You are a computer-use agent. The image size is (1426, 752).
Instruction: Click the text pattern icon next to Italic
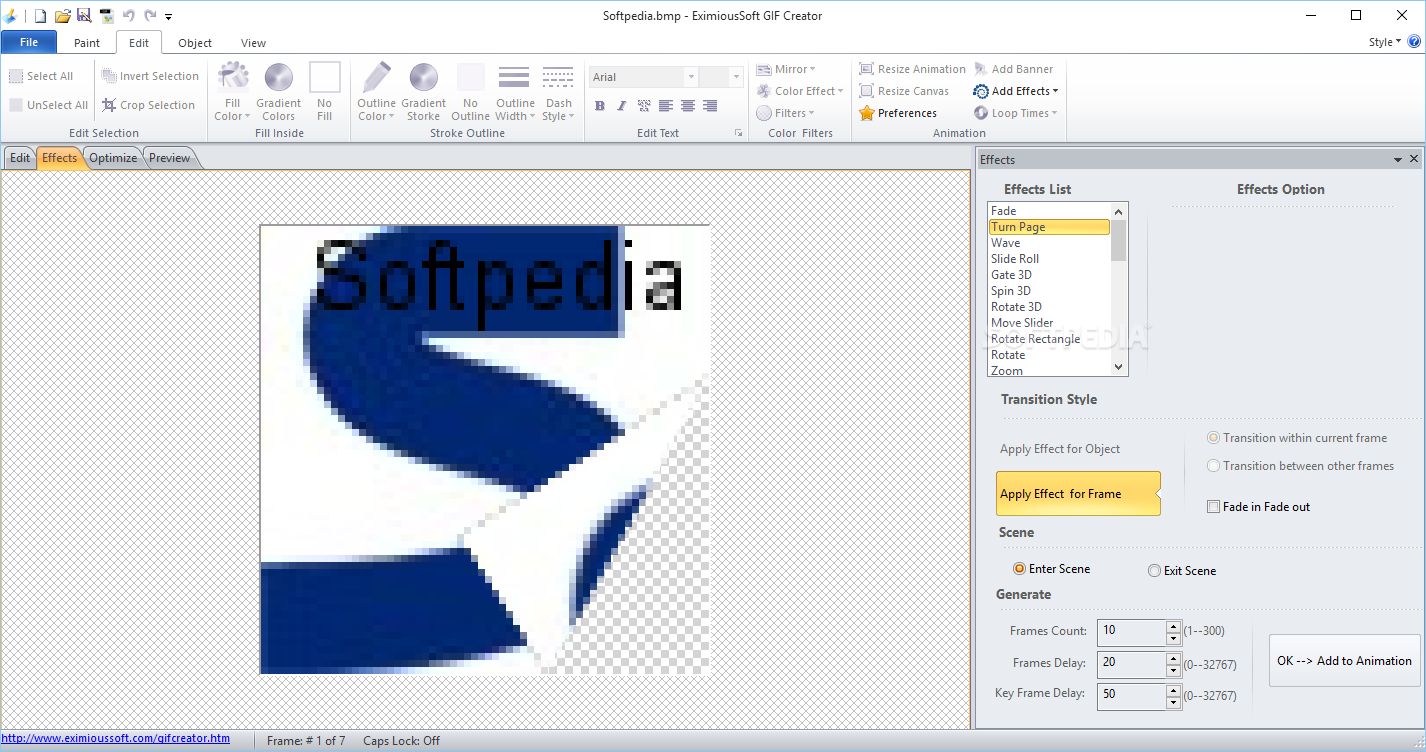644,105
